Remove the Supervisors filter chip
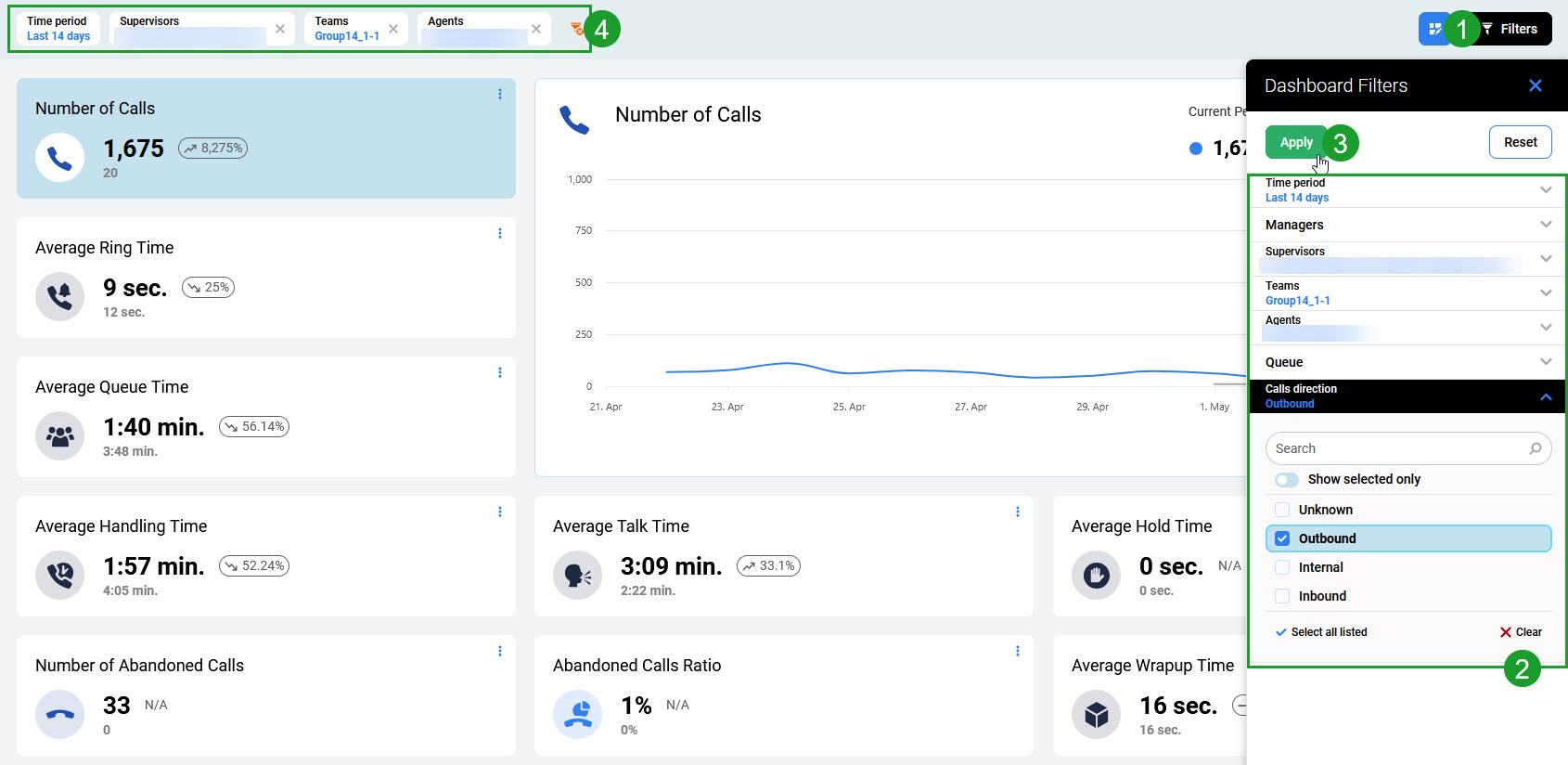Viewport: 1568px width, 765px height. click(280, 29)
